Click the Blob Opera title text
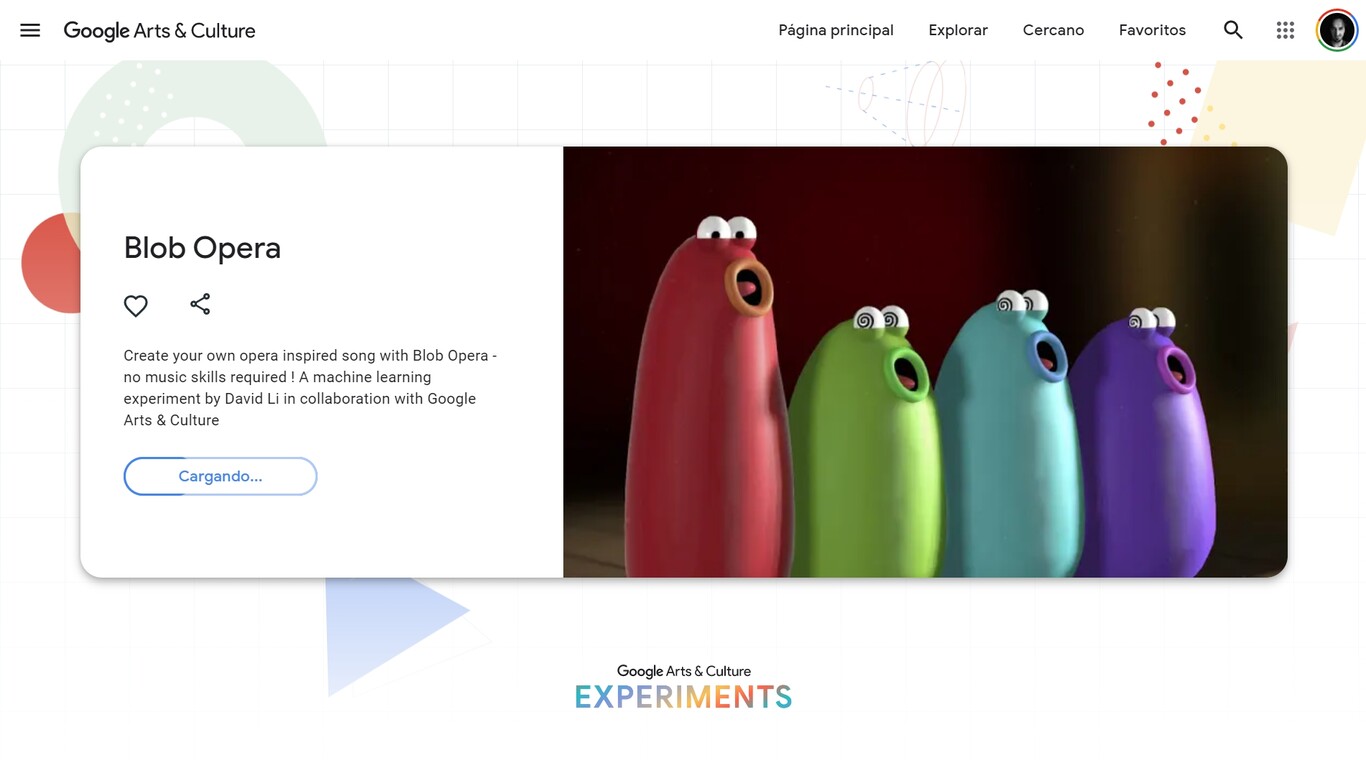1366x768 pixels. click(202, 247)
